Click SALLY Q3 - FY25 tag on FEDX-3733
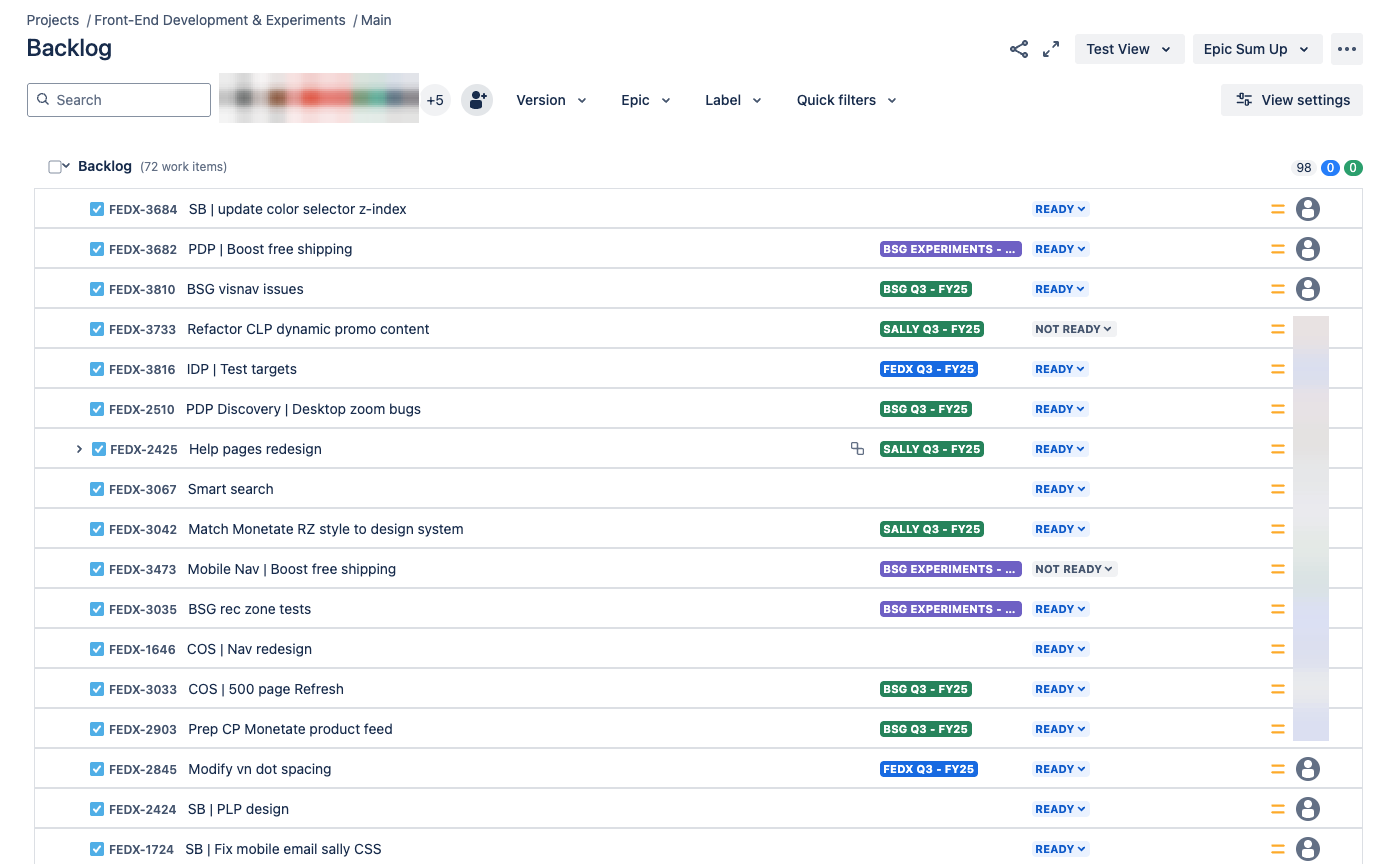Screen dimensions: 1382x864 tap(932, 329)
